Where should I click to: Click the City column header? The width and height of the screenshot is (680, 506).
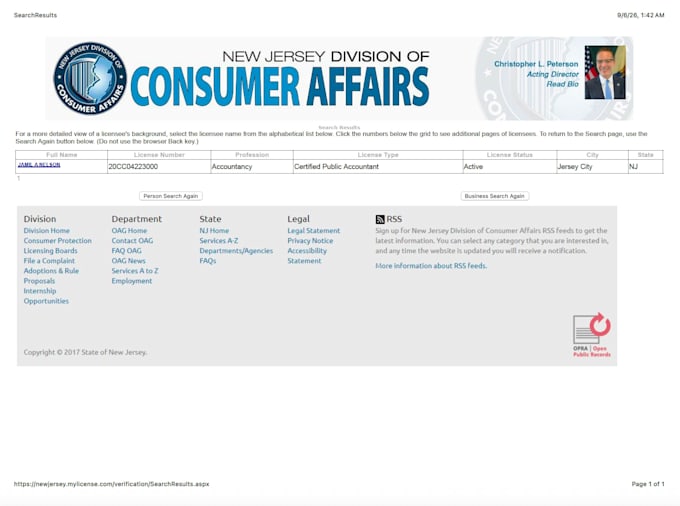tap(592, 155)
